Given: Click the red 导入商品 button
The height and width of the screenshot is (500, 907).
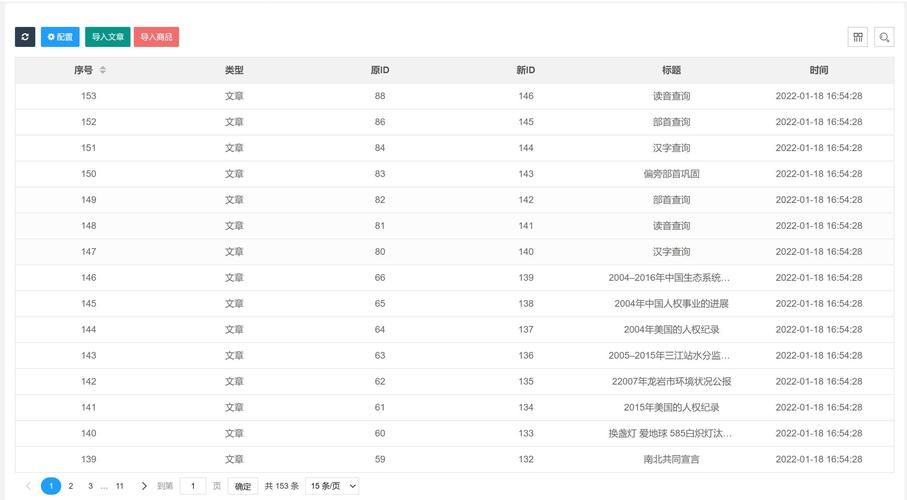Looking at the screenshot, I should 156,36.
